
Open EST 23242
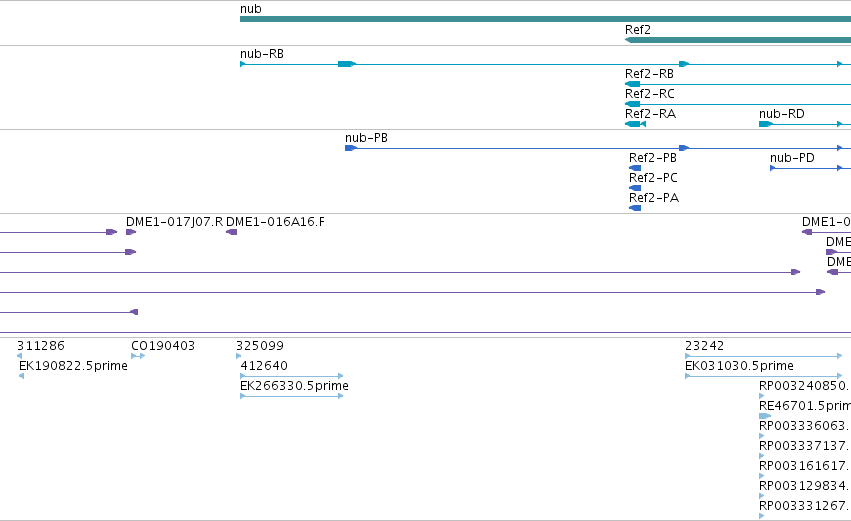(x=704, y=346)
